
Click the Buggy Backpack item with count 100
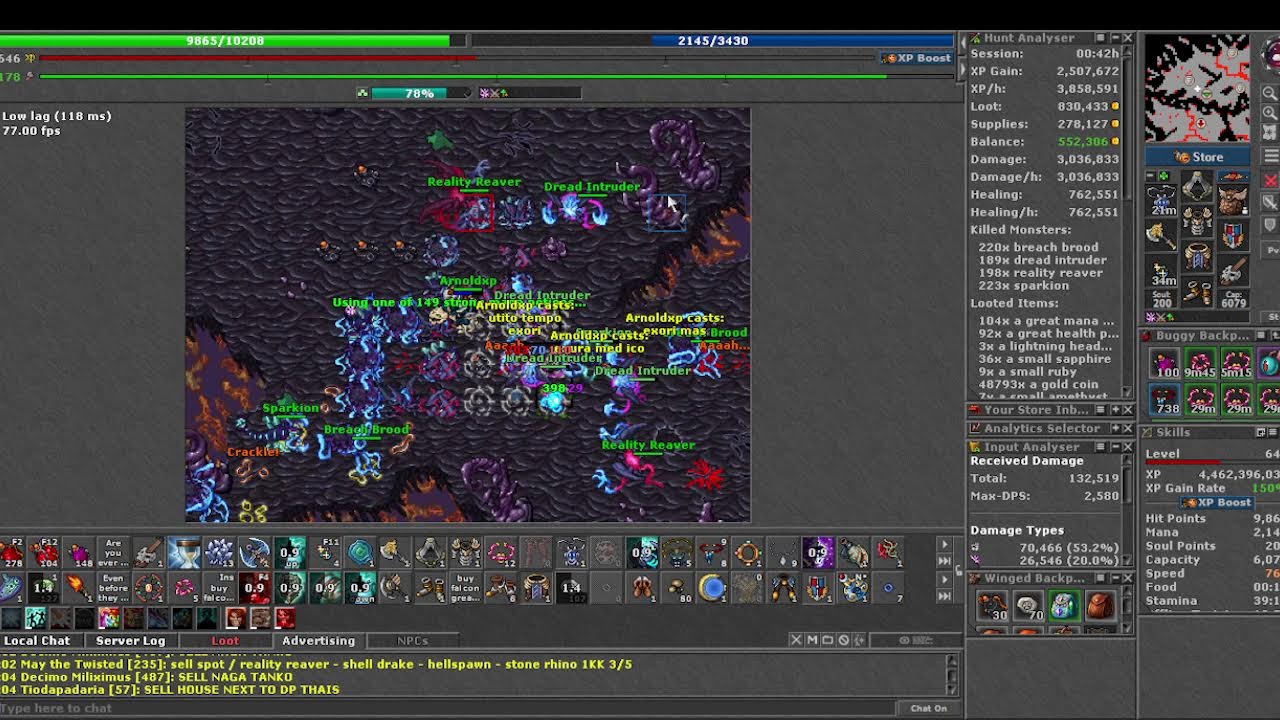coord(1164,362)
